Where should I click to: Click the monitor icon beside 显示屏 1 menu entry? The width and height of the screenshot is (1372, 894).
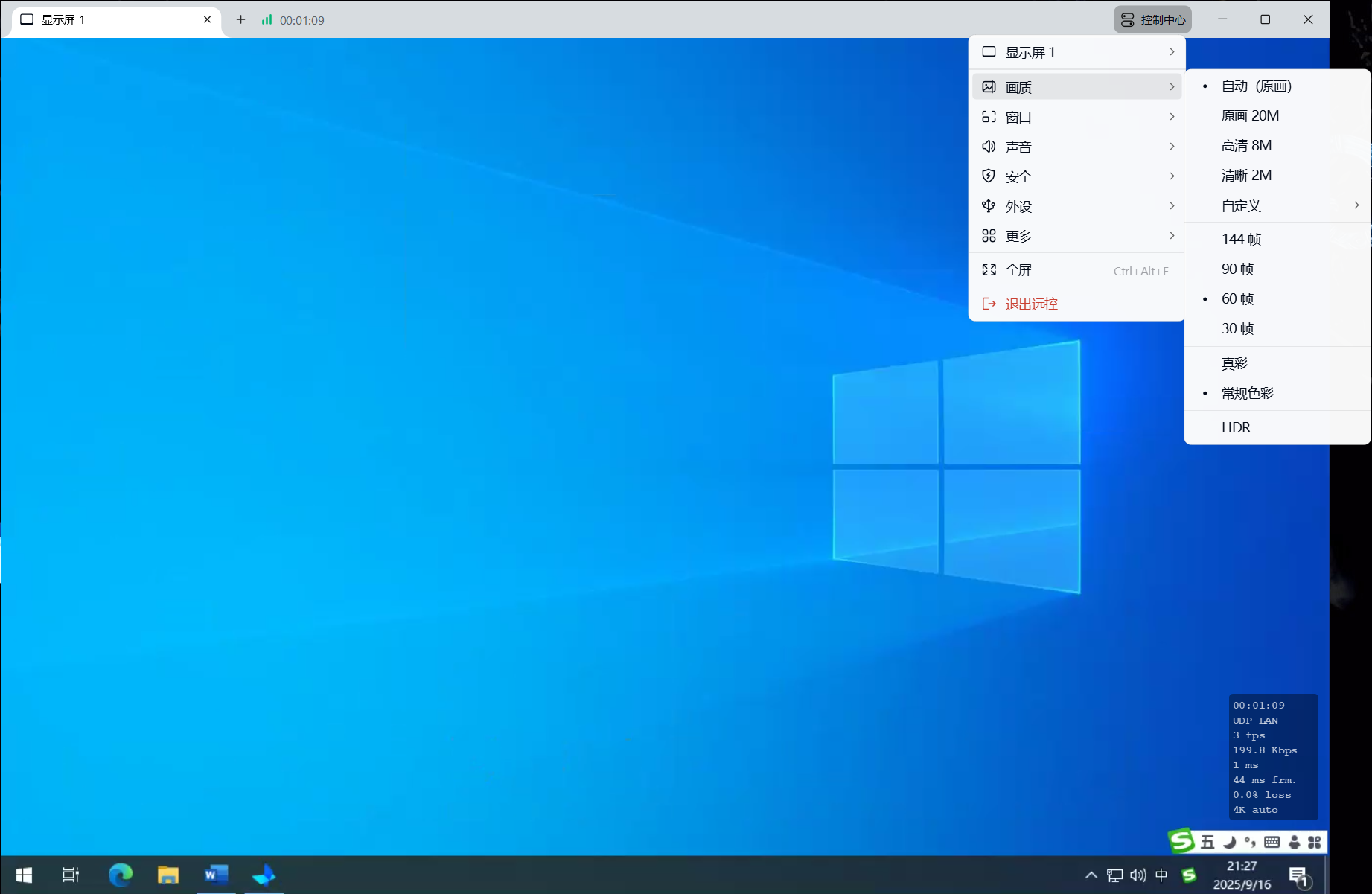pos(989,52)
